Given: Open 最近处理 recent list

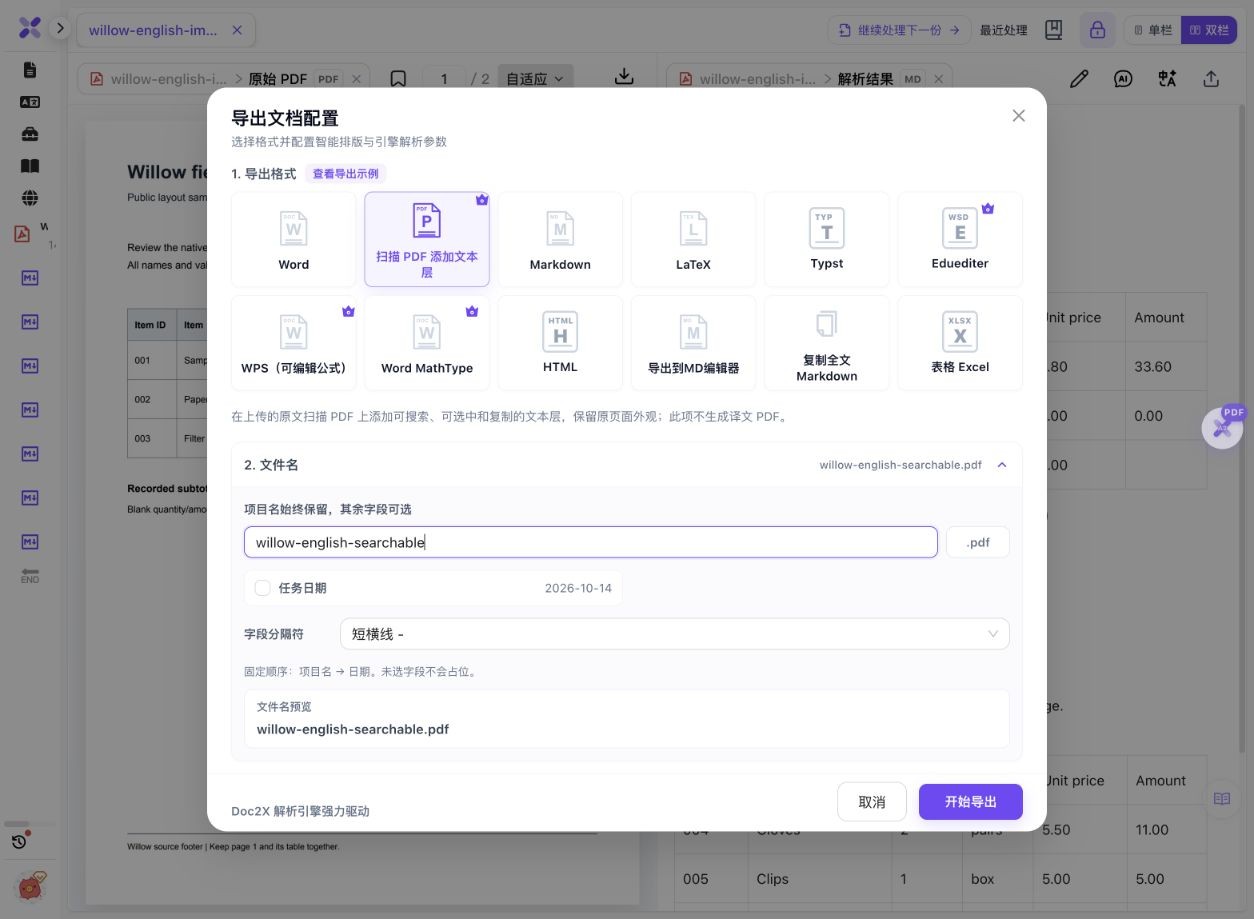Looking at the screenshot, I should click(x=1004, y=30).
